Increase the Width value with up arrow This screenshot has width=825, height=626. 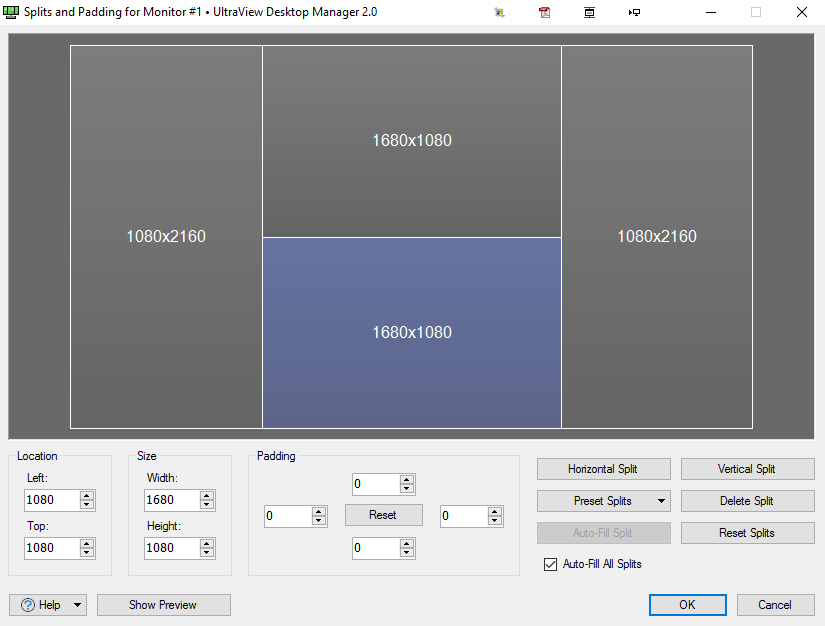(207, 496)
